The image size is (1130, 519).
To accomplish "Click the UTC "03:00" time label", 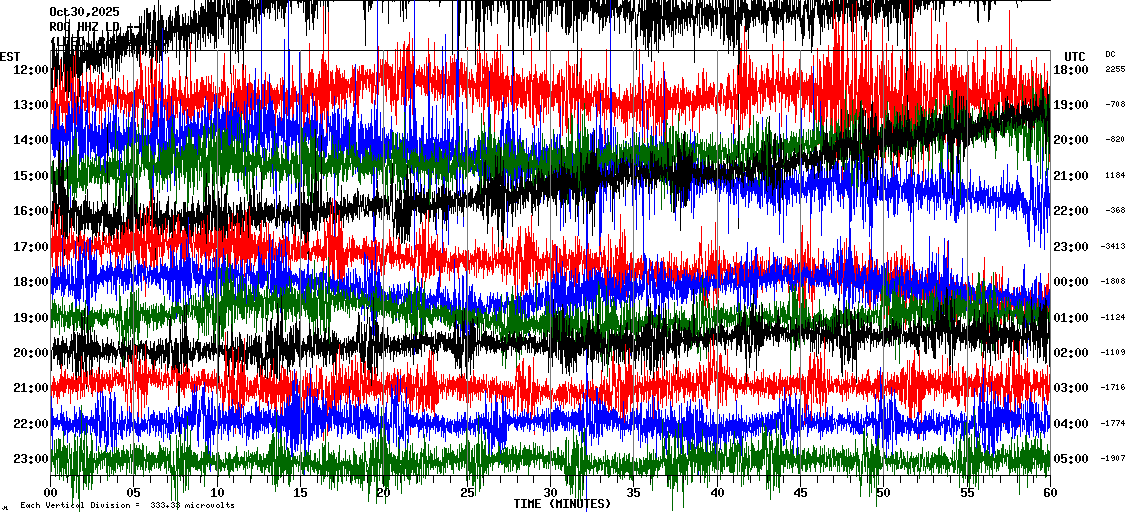I will [1071, 388].
